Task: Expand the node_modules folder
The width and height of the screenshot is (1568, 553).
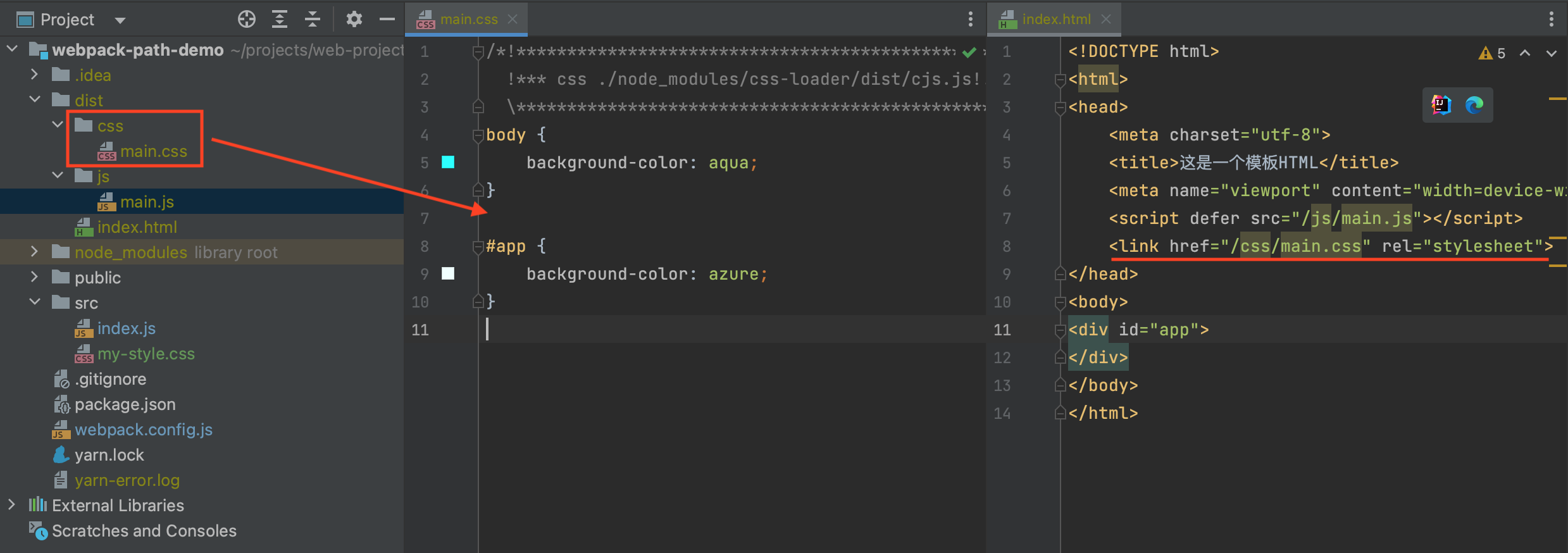Action: (35, 251)
